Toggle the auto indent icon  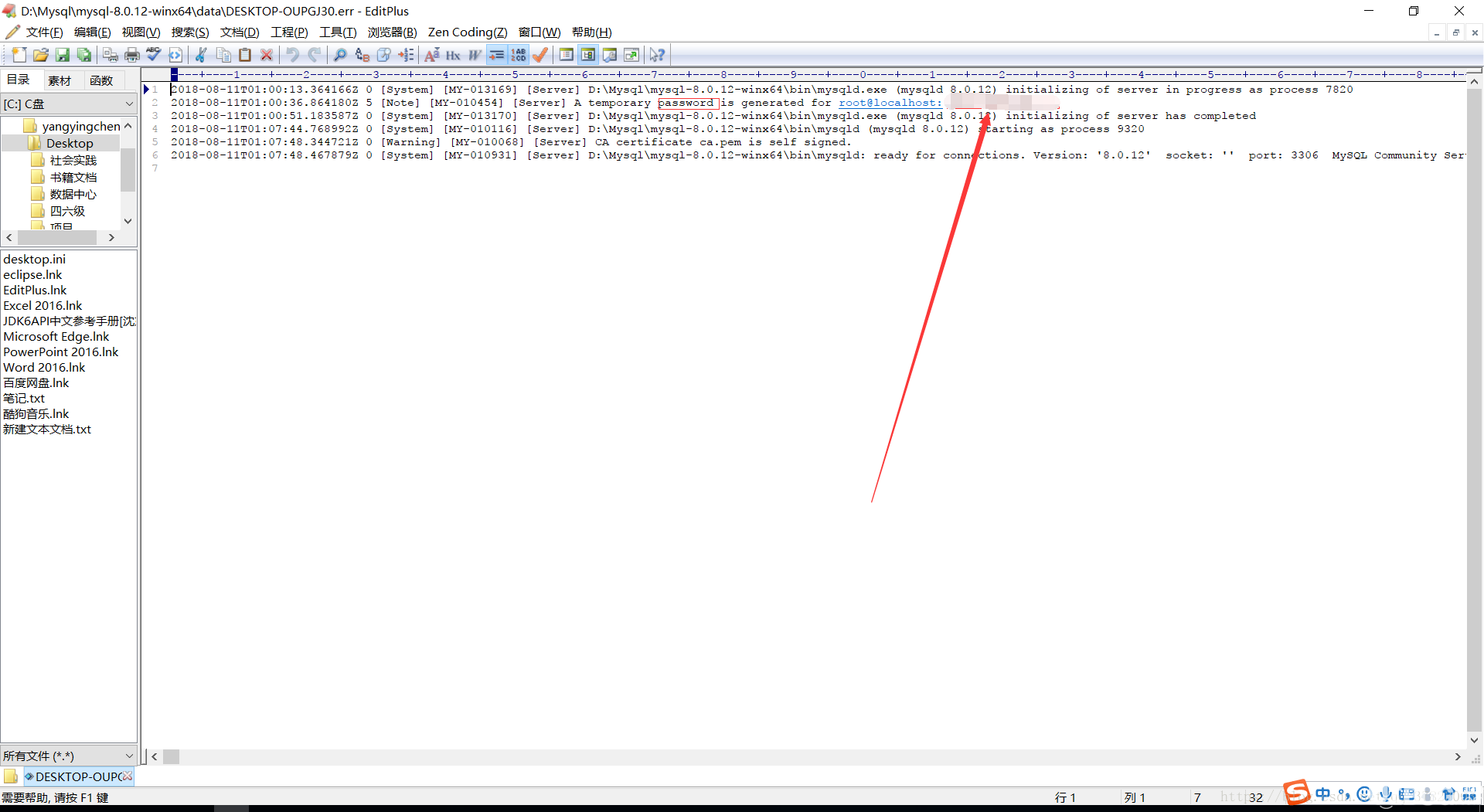[496, 55]
